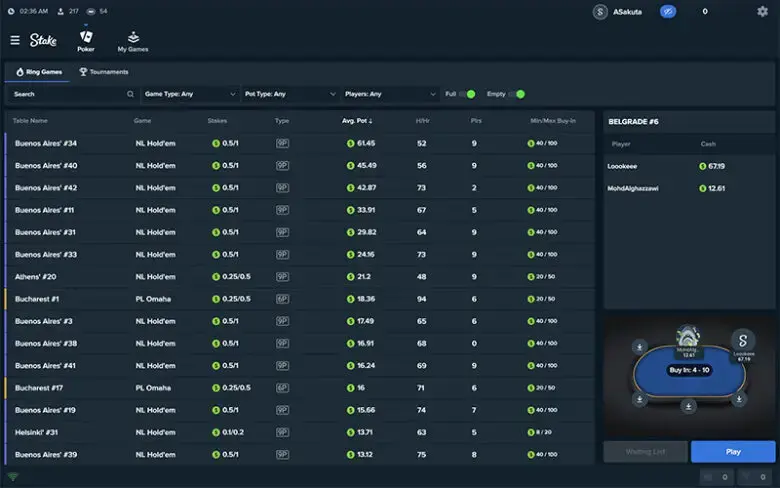This screenshot has height=488, width=780.
Task: Select the Buenos Aires #38 table
Action: point(300,344)
